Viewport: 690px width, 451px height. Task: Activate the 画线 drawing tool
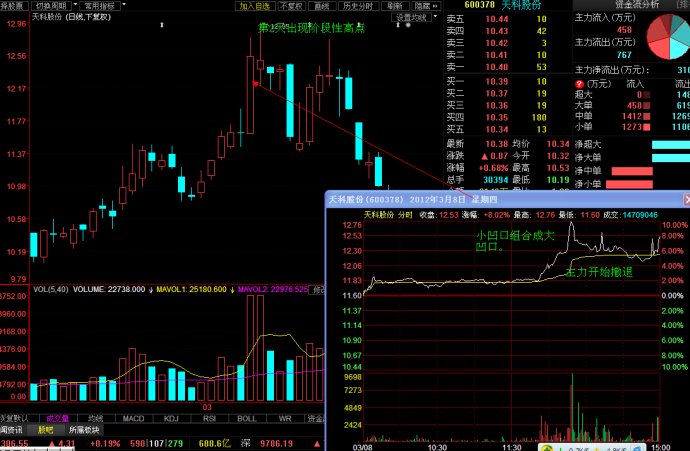(322, 6)
